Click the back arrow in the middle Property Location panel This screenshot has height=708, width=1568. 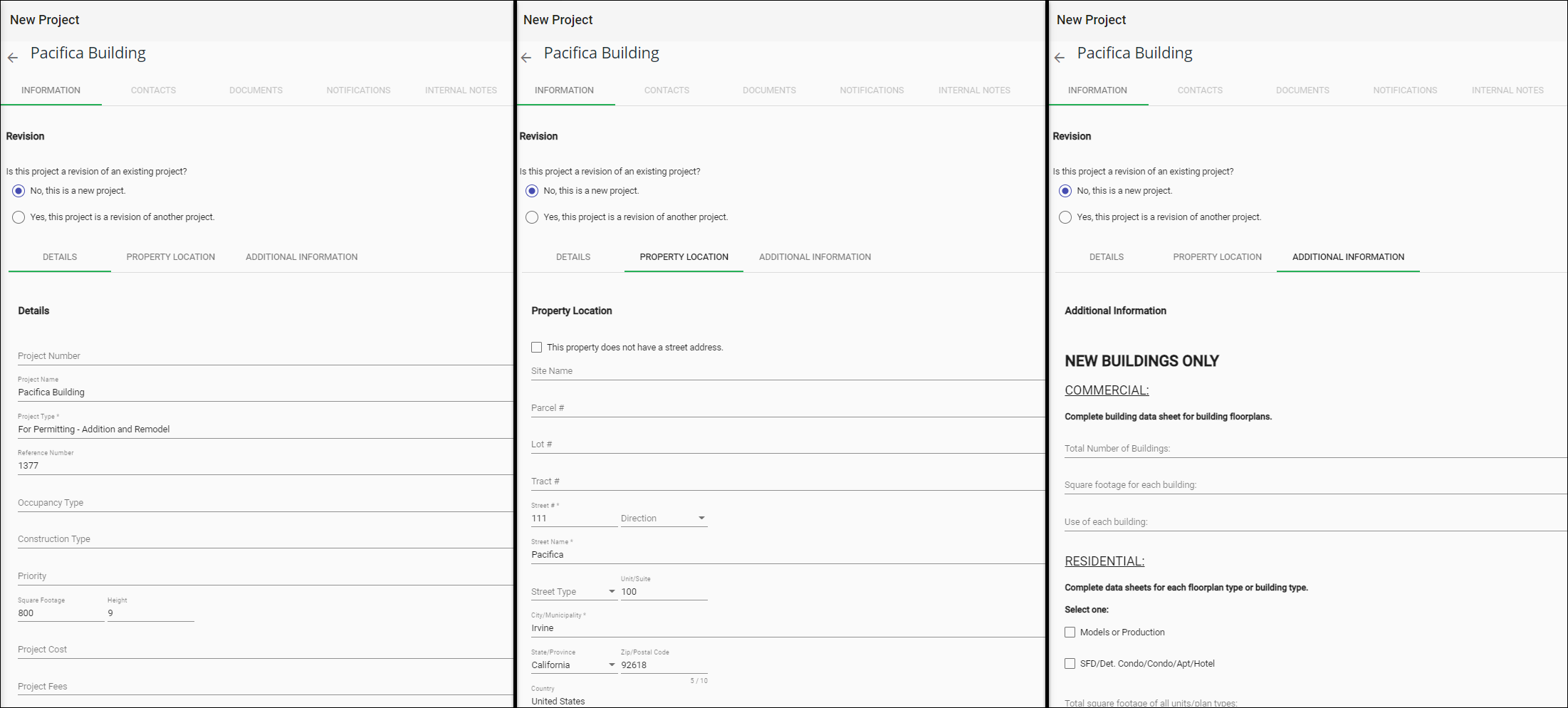[526, 58]
